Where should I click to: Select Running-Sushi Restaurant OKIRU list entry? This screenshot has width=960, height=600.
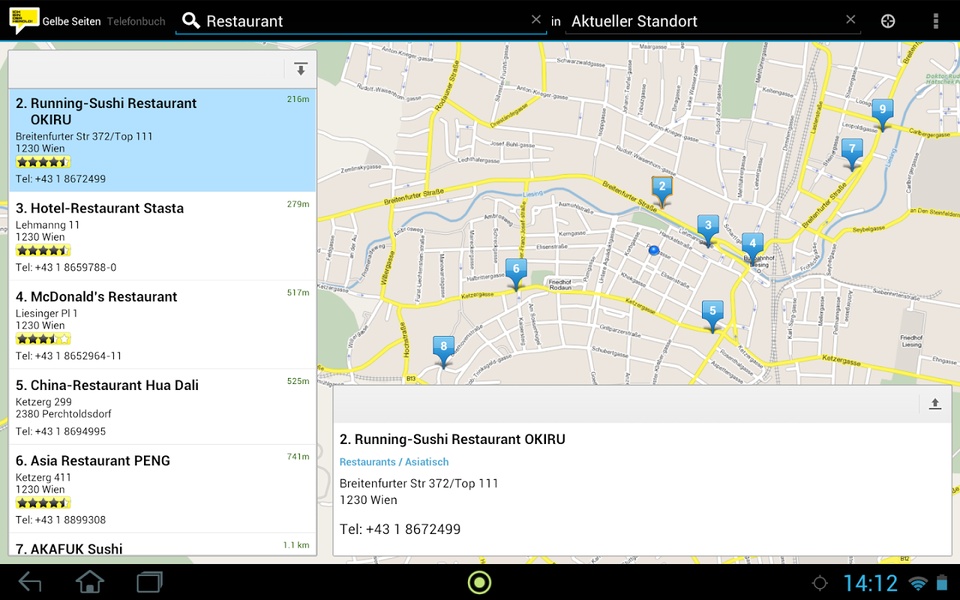[162, 140]
